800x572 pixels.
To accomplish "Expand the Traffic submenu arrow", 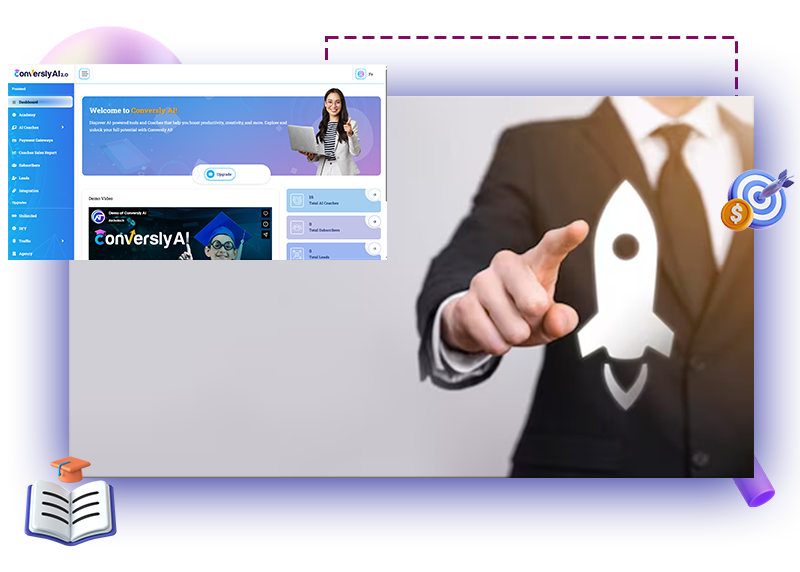I will pyautogui.click(x=62, y=241).
